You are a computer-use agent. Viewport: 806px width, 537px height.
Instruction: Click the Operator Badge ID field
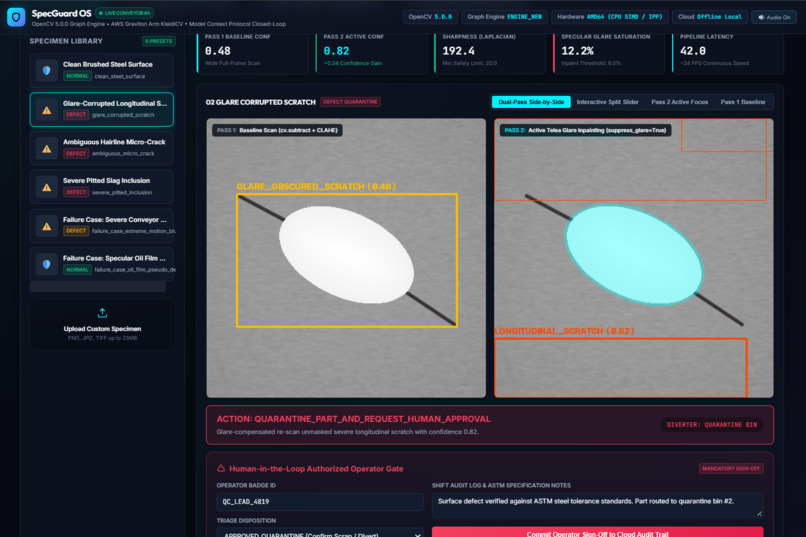tap(320, 502)
